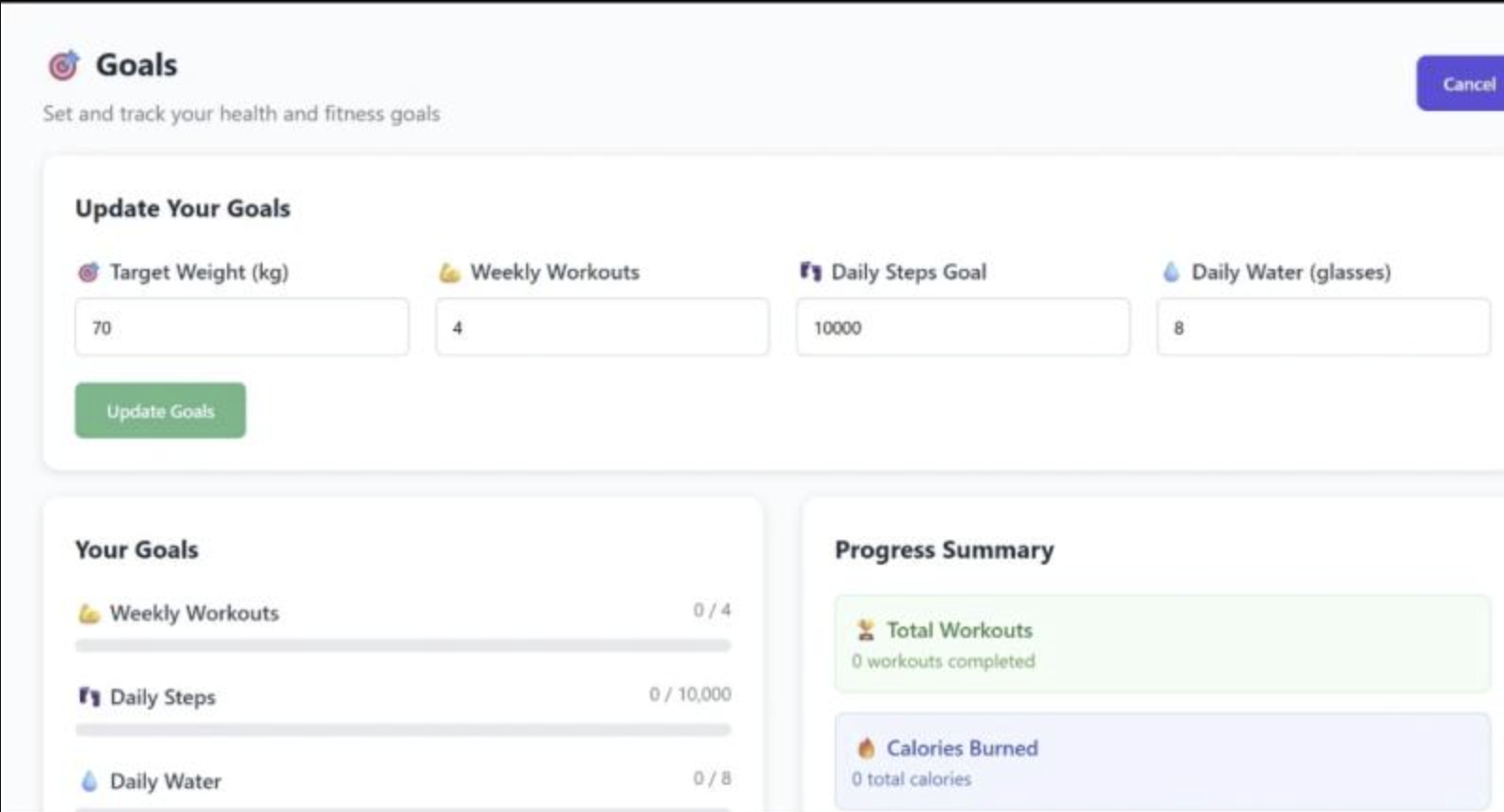Click the Daily Water (glasses) droplet icon
Image resolution: width=1504 pixels, height=812 pixels.
coord(1171,272)
